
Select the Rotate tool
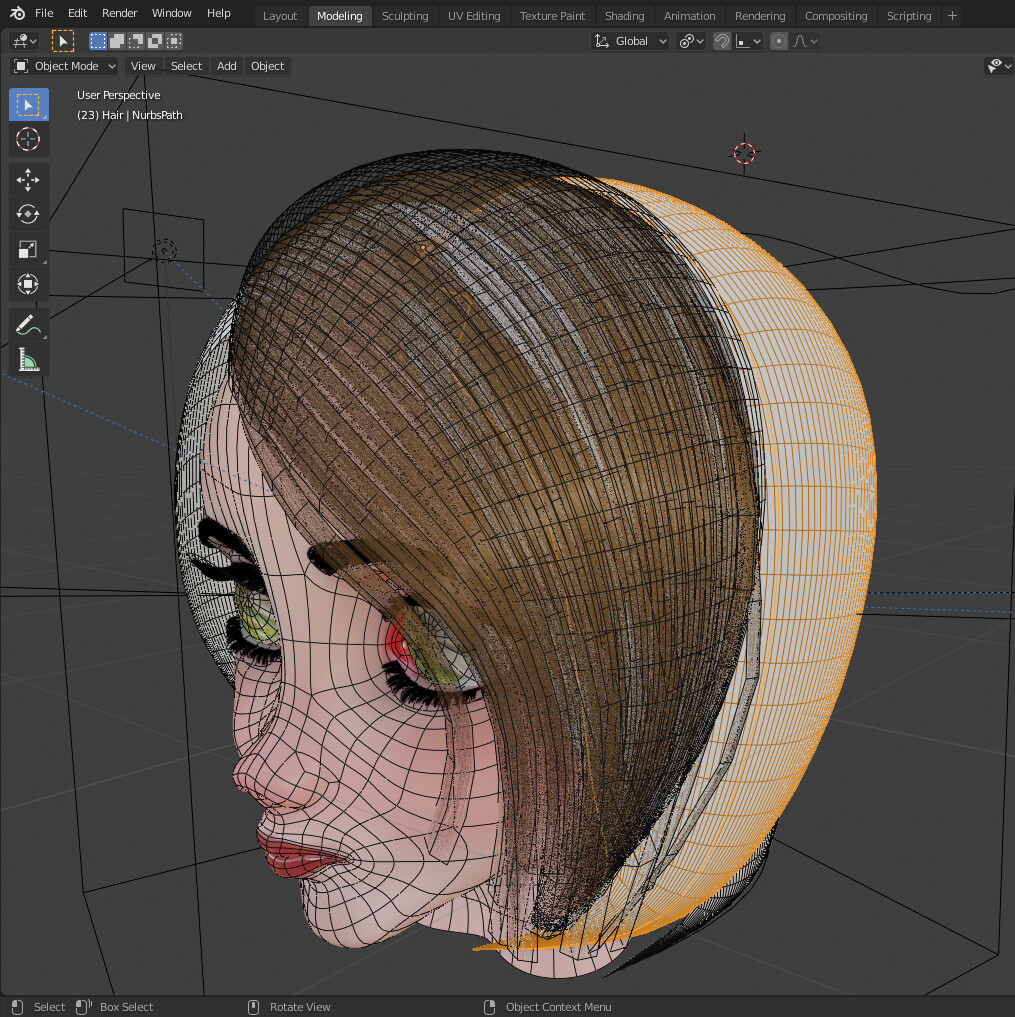click(x=28, y=214)
